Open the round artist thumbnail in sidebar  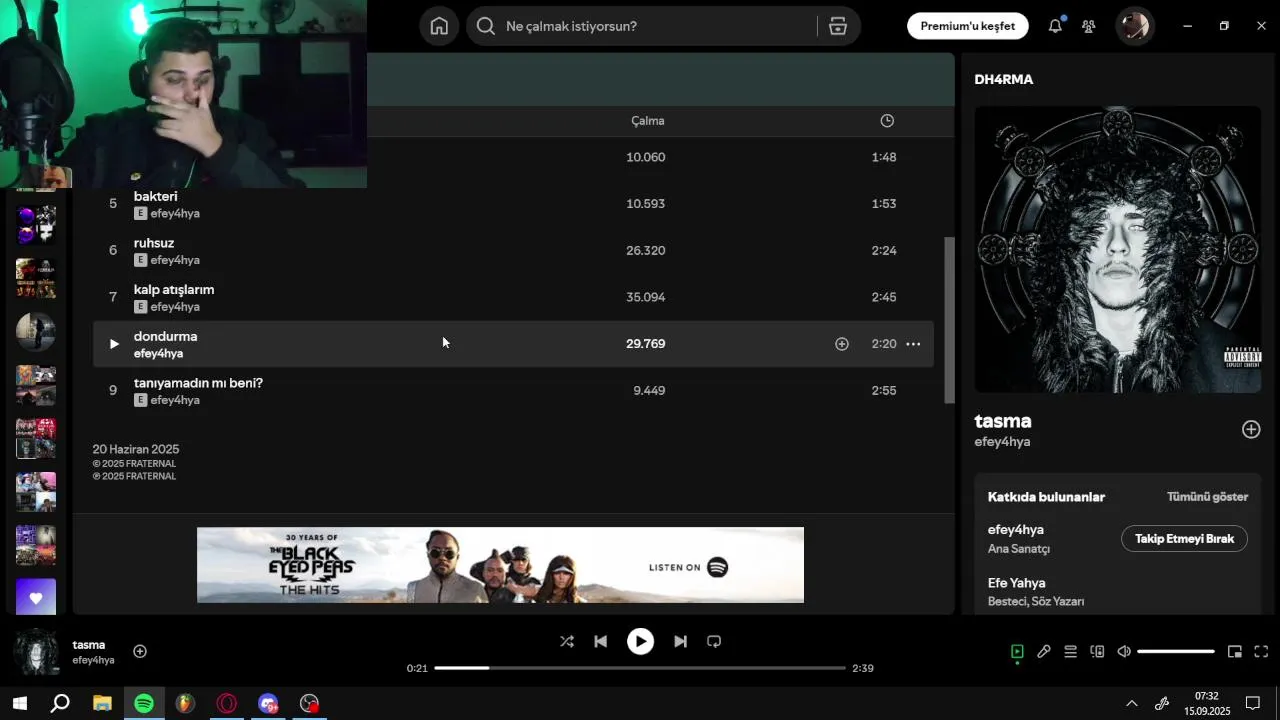pyautogui.click(x=36, y=332)
